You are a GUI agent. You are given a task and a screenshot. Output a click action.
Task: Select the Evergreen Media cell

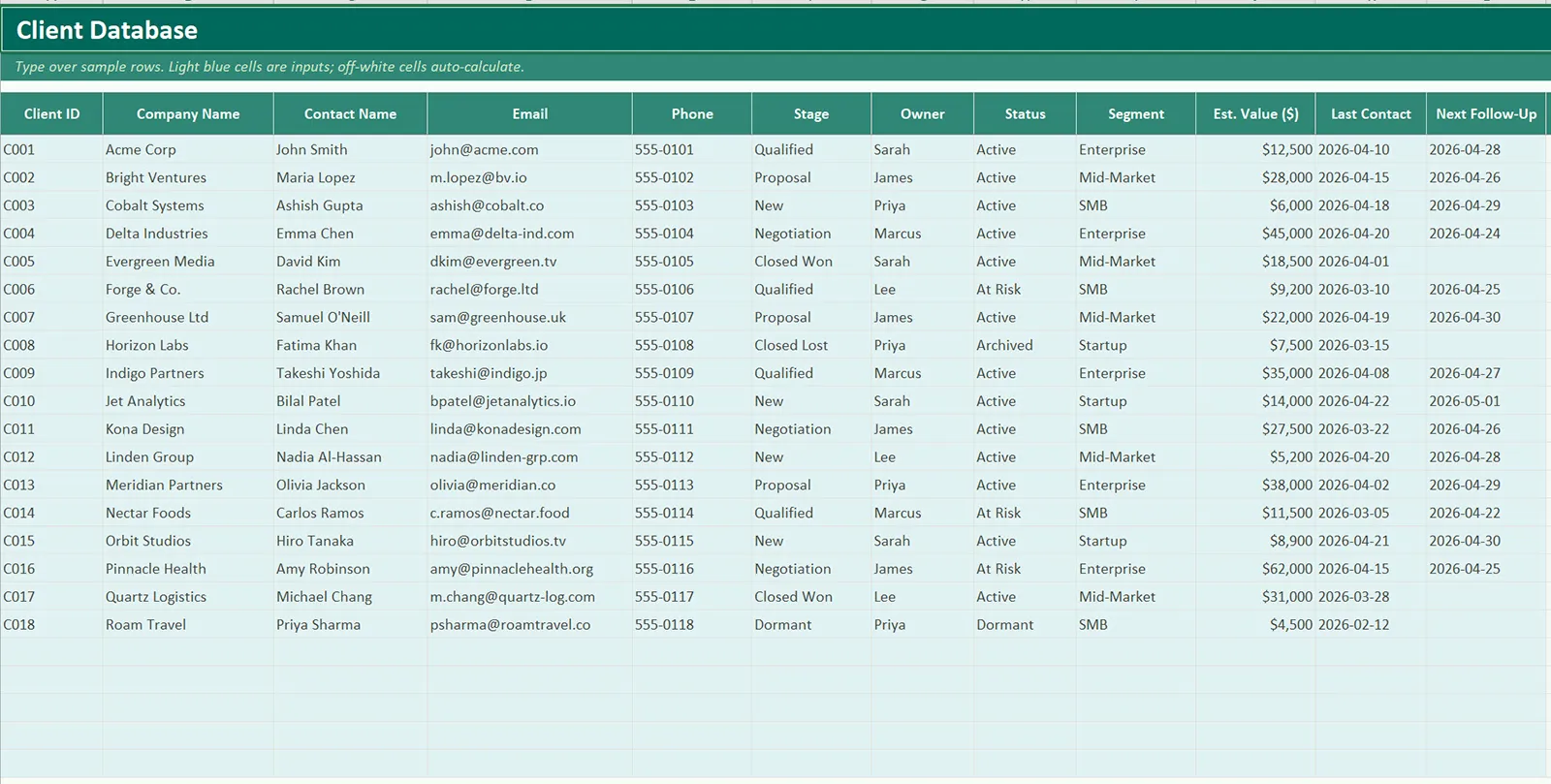[x=188, y=262]
